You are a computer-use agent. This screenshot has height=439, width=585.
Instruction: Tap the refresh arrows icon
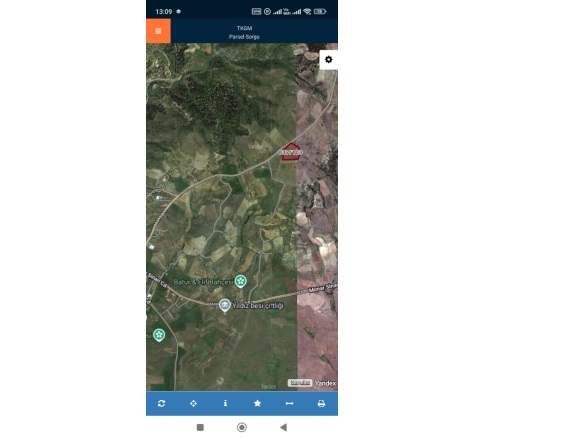pyautogui.click(x=162, y=404)
